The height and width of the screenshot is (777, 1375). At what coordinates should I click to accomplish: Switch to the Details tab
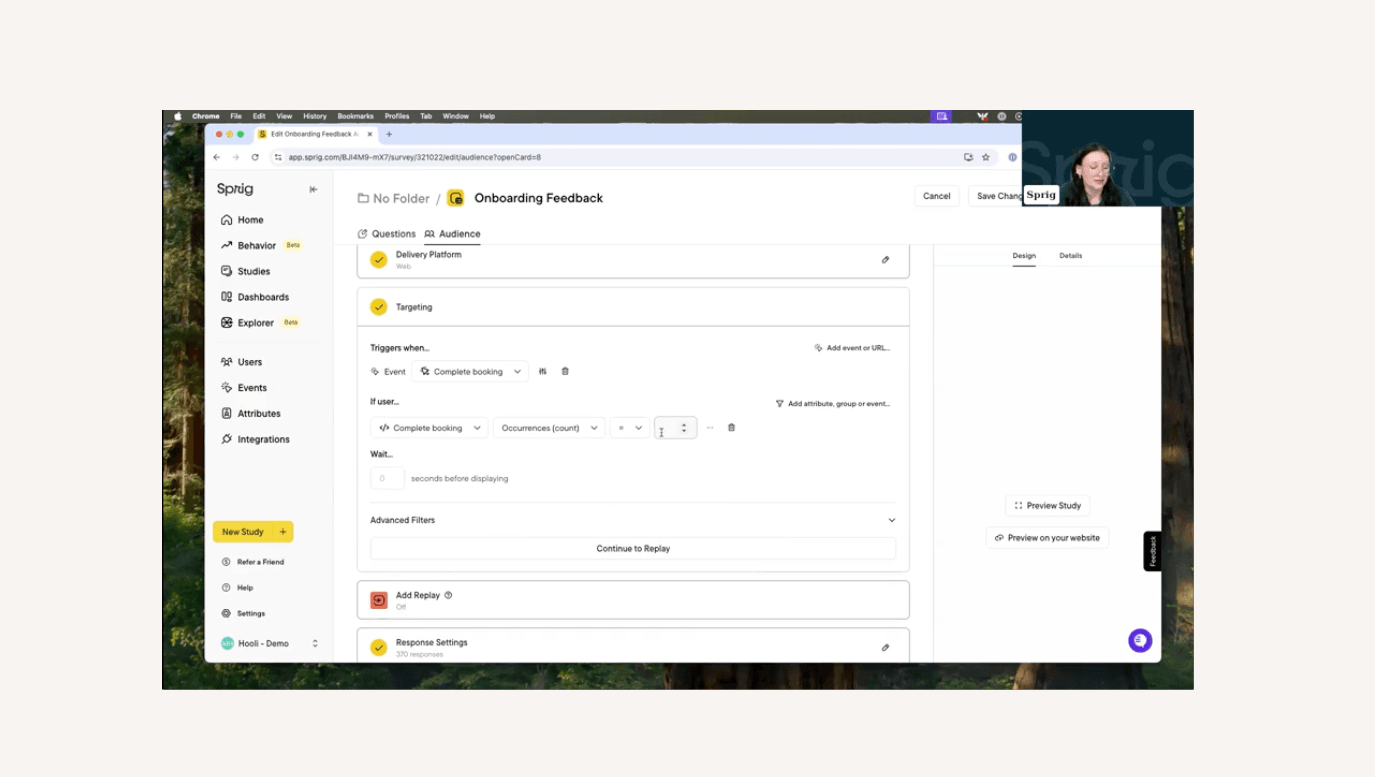coord(1070,256)
